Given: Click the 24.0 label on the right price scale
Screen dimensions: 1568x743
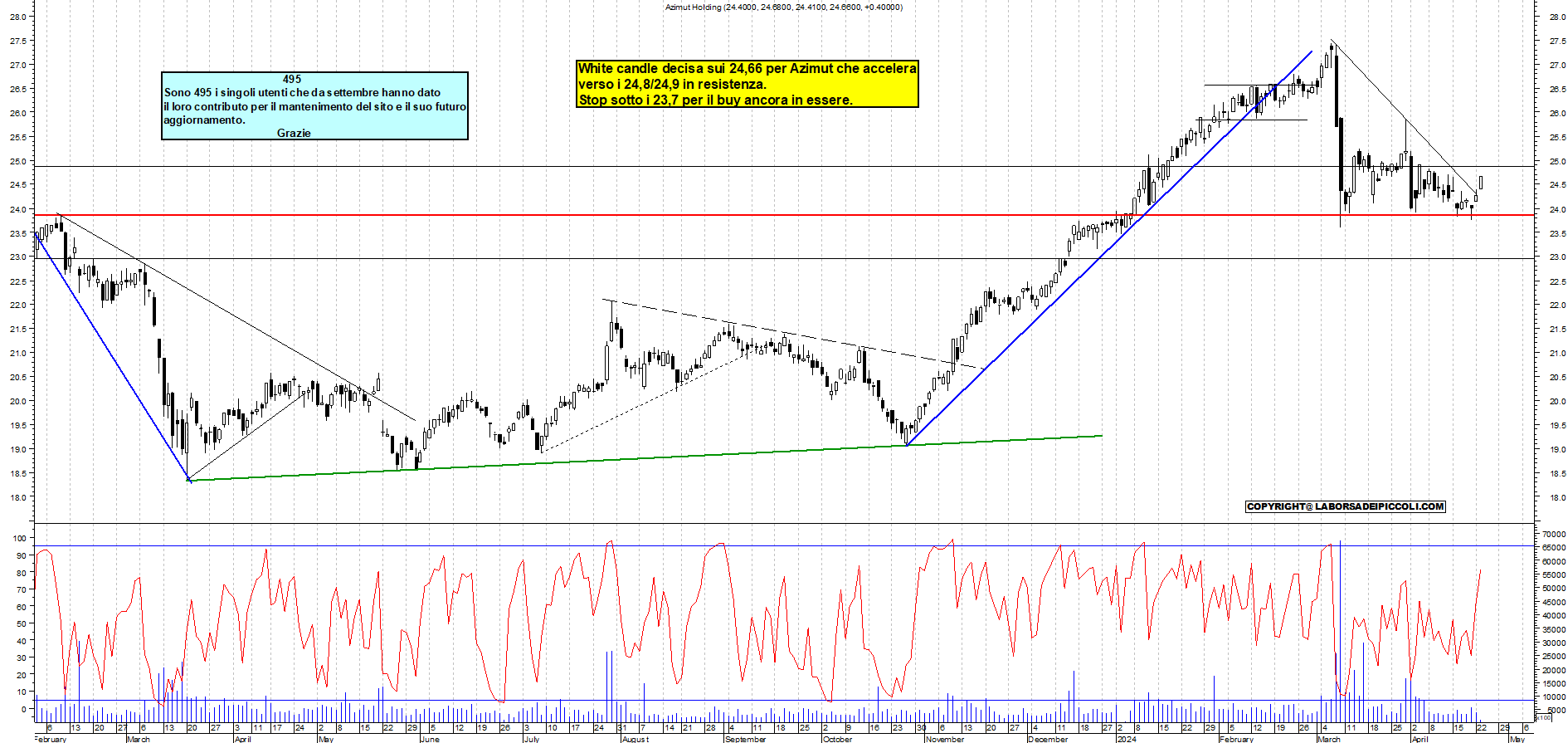Looking at the screenshot, I should 1557,209.
